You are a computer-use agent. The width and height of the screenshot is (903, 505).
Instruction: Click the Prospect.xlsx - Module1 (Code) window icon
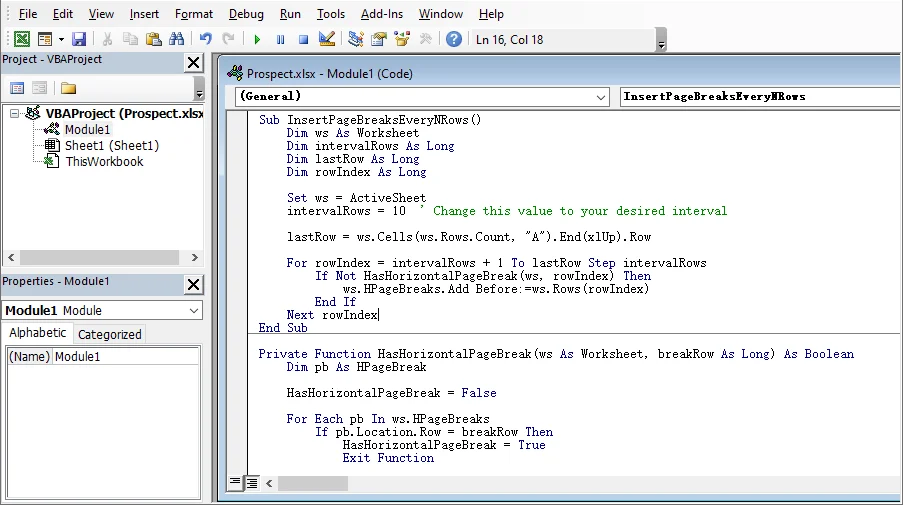click(x=235, y=73)
